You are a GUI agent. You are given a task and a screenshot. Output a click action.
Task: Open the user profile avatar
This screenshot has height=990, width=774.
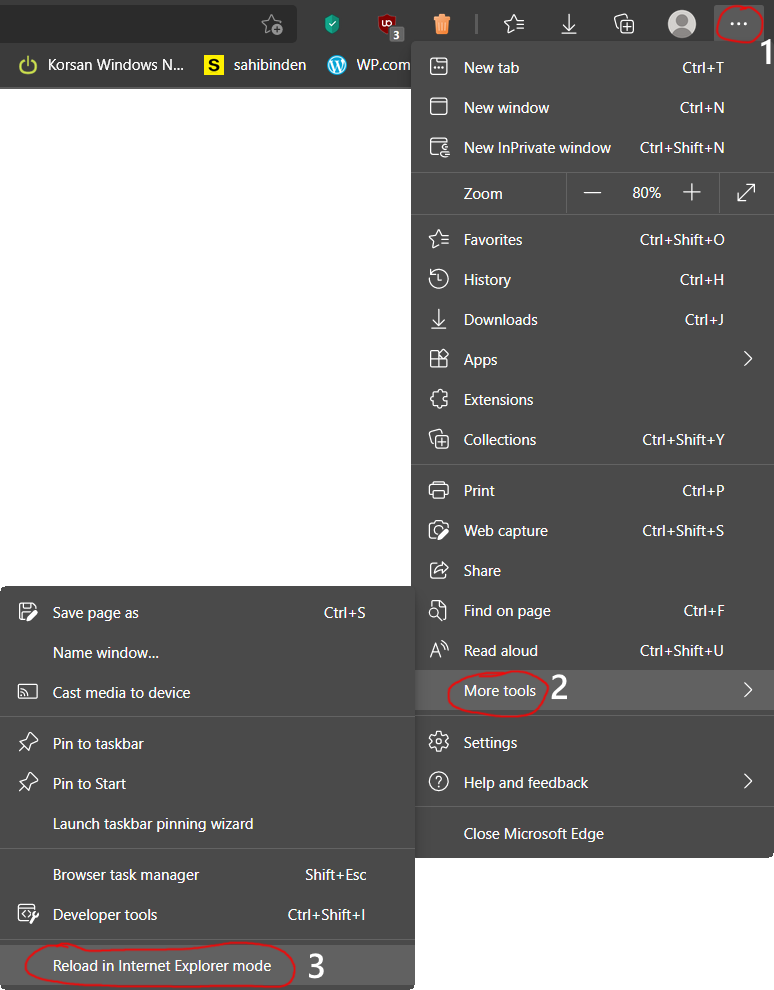[x=682, y=24]
